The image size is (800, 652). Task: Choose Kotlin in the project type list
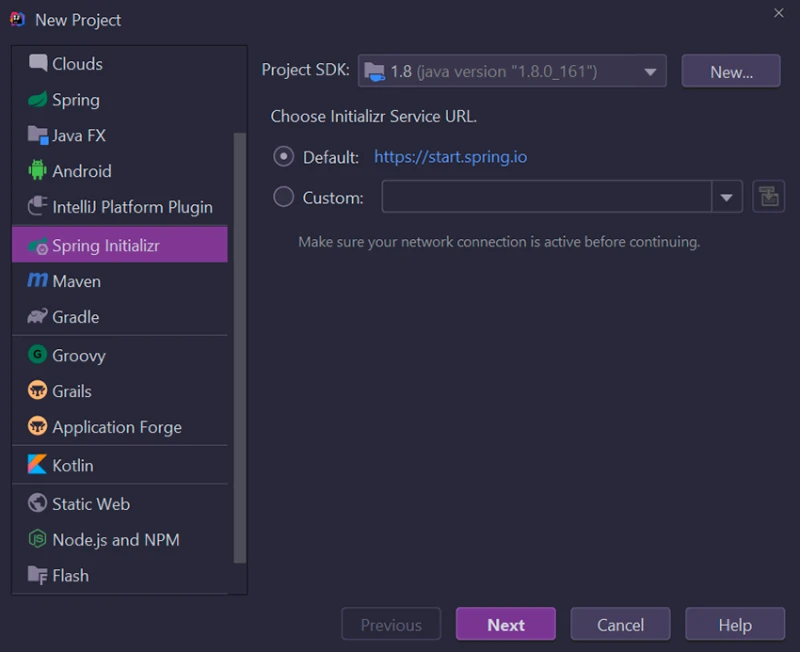coord(120,465)
